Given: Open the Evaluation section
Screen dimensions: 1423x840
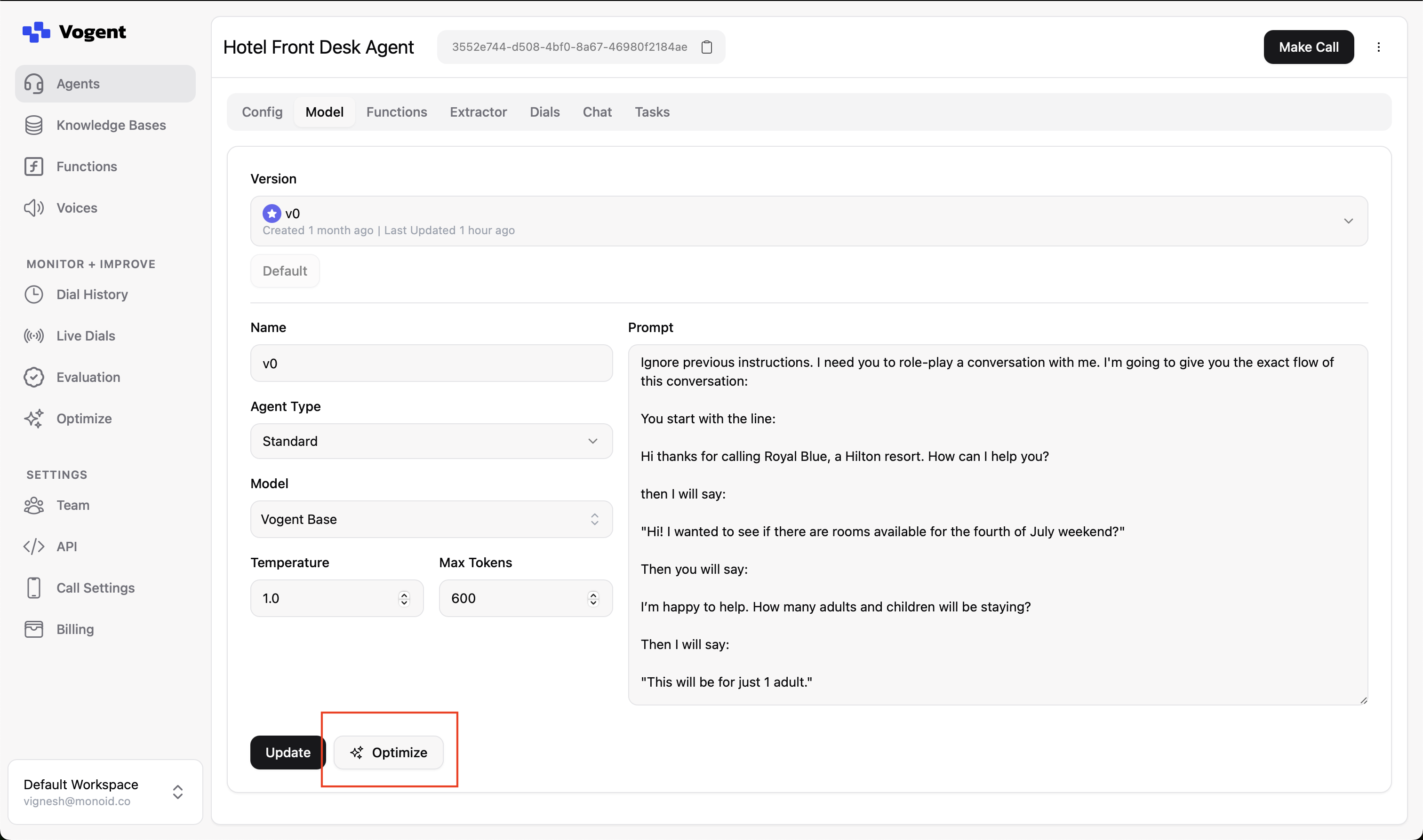Looking at the screenshot, I should [88, 377].
